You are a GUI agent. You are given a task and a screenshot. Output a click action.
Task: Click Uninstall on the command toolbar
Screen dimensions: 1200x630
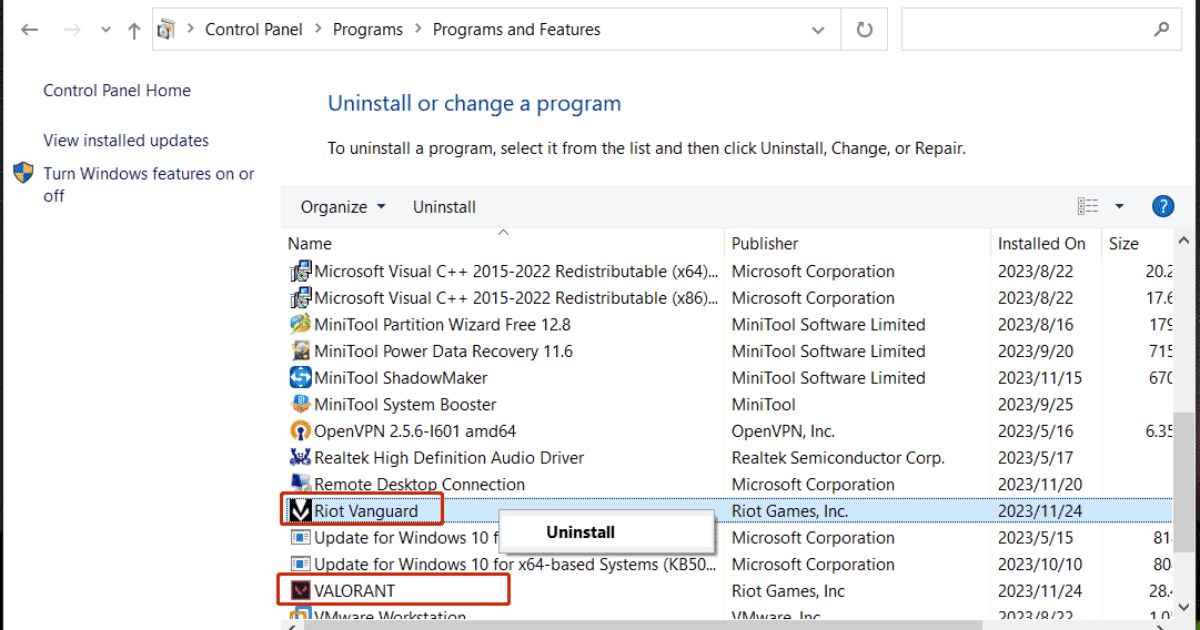443,206
